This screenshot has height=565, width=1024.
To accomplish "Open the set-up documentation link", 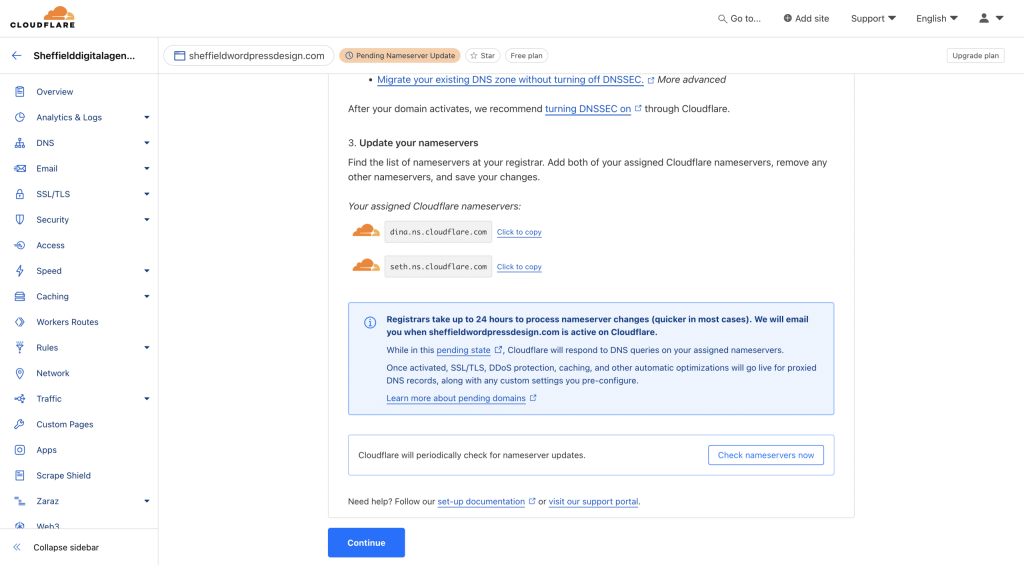I will [x=481, y=502].
